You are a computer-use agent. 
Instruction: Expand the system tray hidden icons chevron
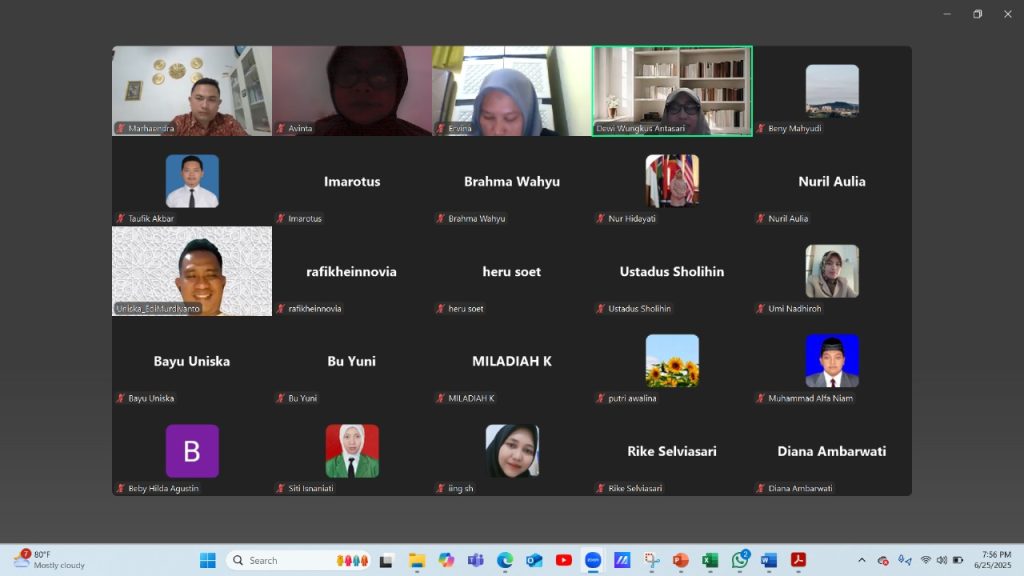click(862, 560)
